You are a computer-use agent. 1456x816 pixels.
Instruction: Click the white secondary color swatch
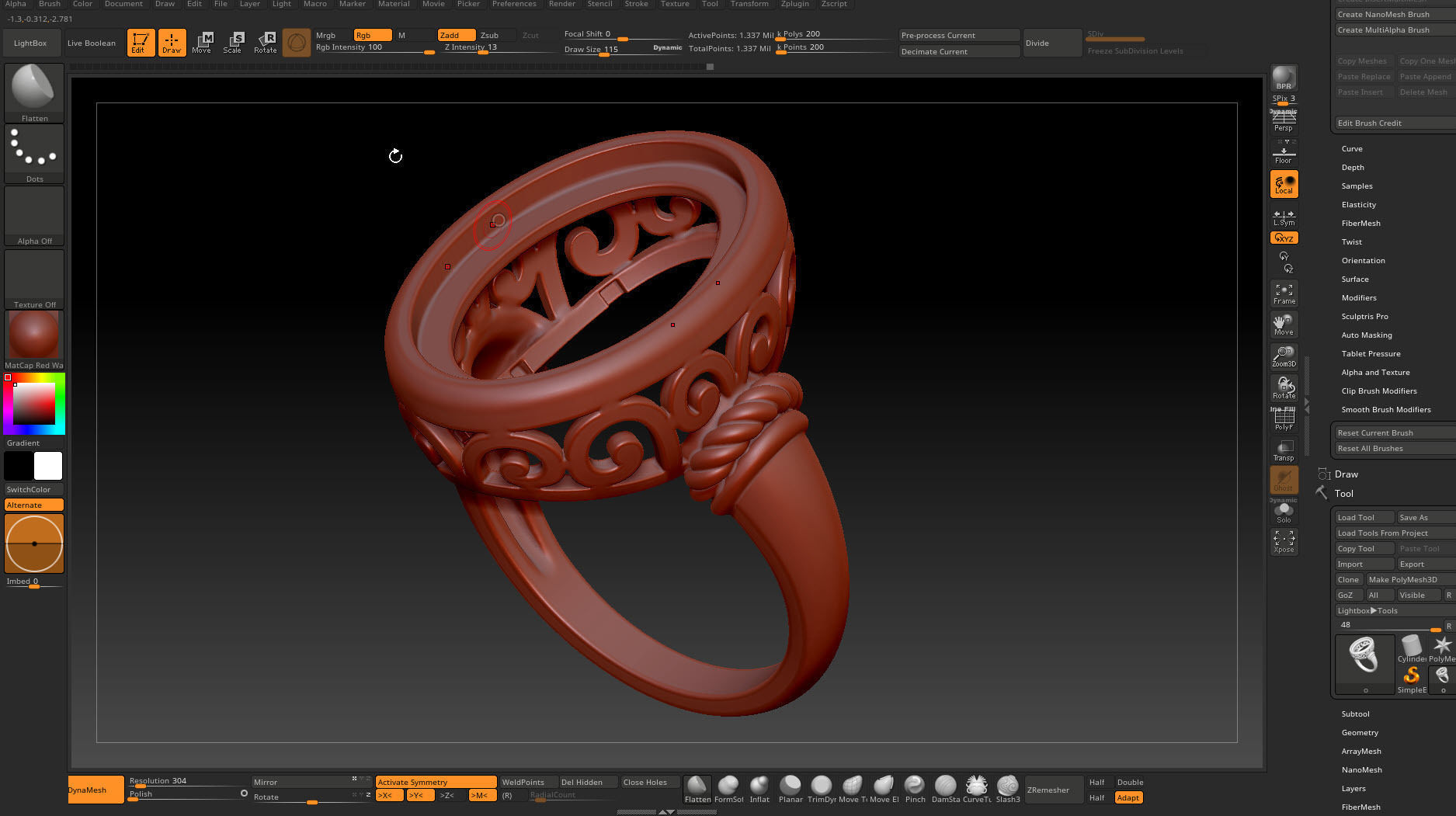click(x=48, y=466)
